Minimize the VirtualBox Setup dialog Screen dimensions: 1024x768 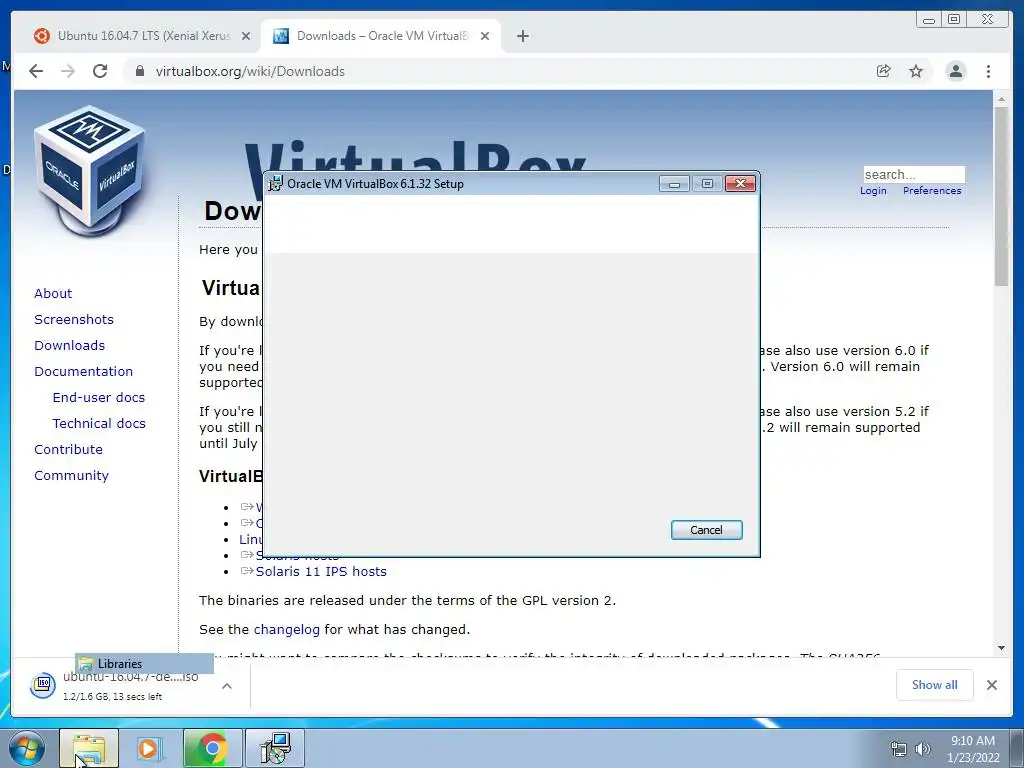675,184
